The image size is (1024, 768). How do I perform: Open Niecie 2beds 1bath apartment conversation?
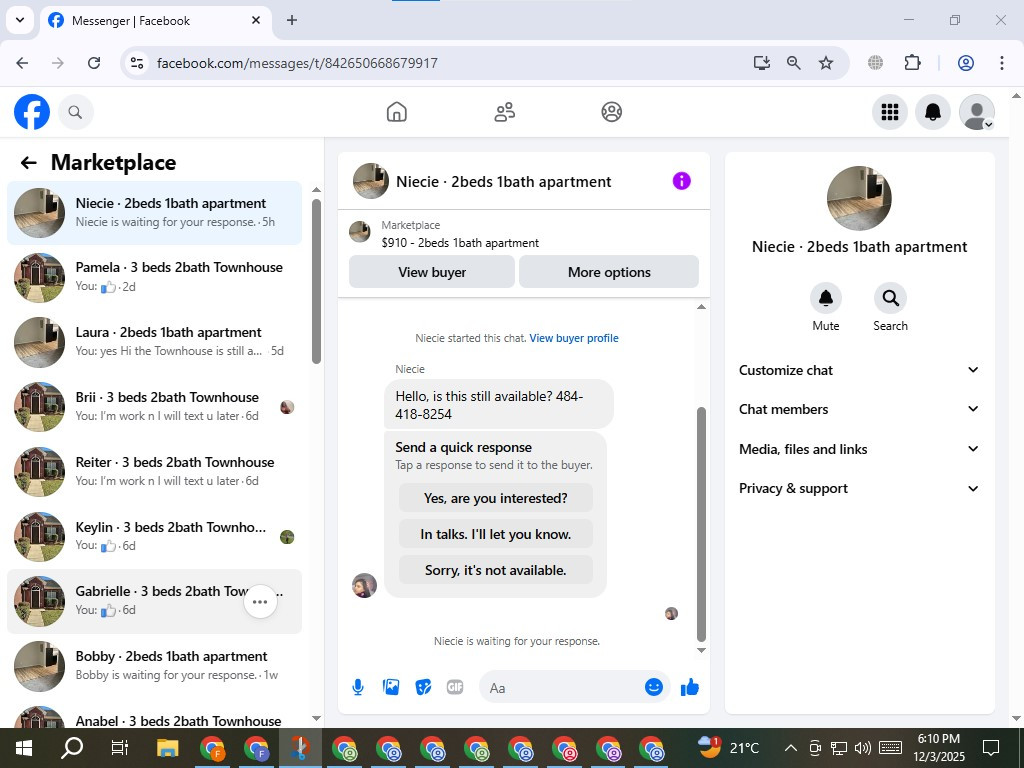(155, 213)
